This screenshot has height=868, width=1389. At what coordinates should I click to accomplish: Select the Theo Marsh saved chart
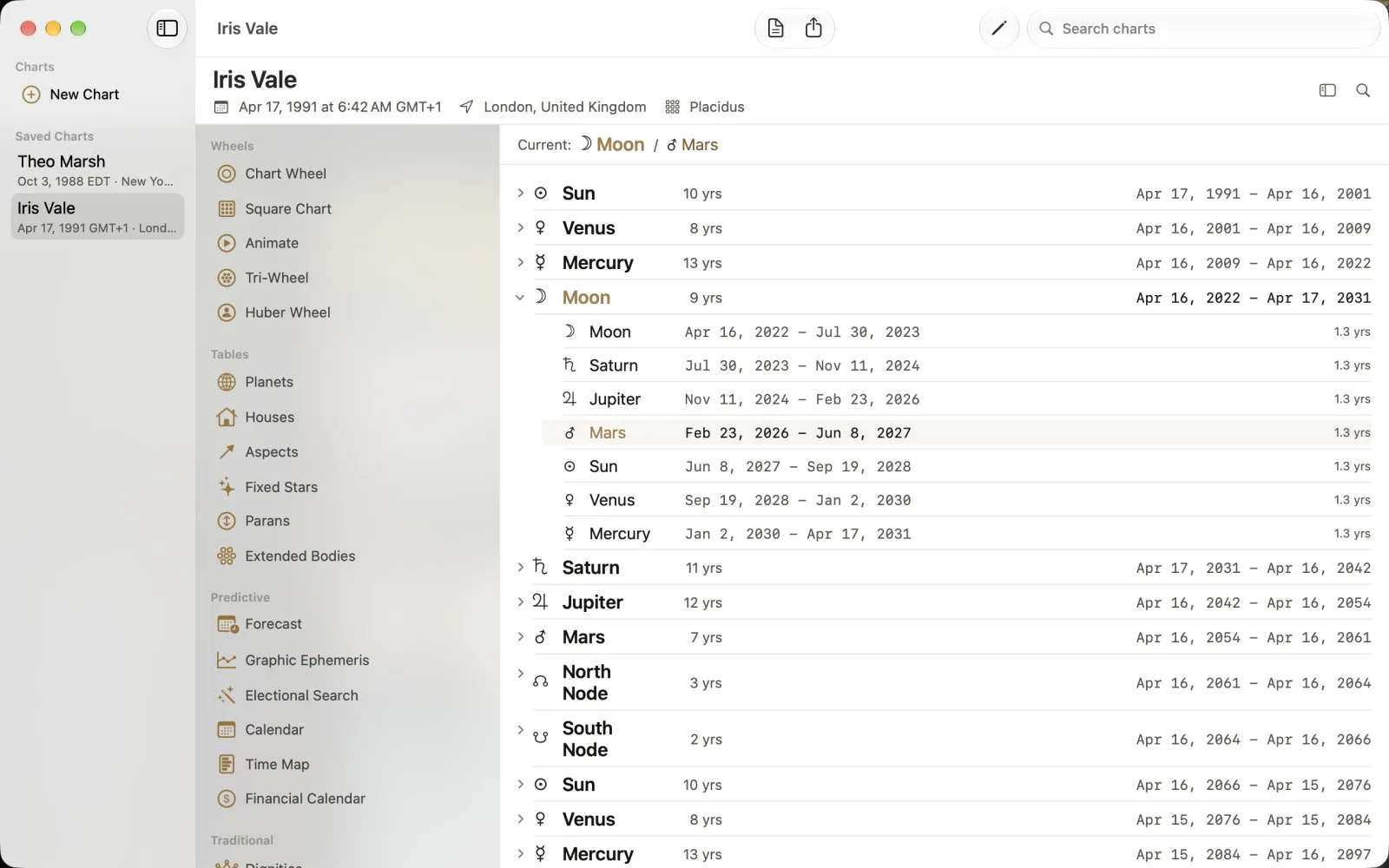[x=97, y=170]
